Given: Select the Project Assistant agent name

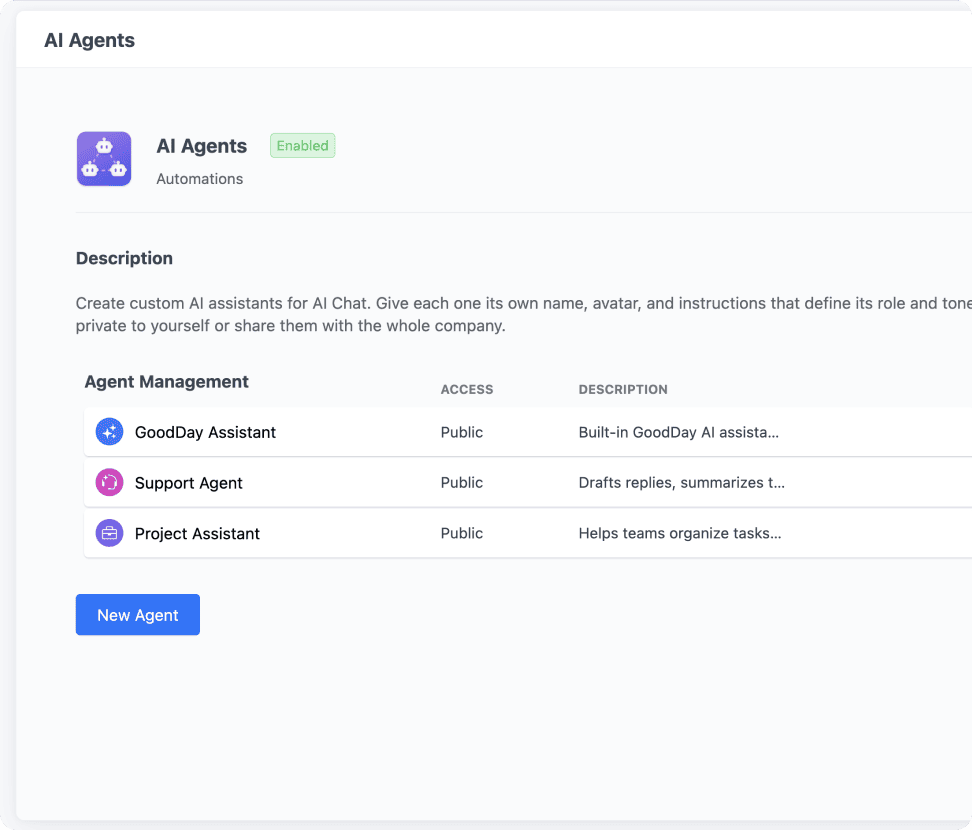Looking at the screenshot, I should [x=197, y=534].
